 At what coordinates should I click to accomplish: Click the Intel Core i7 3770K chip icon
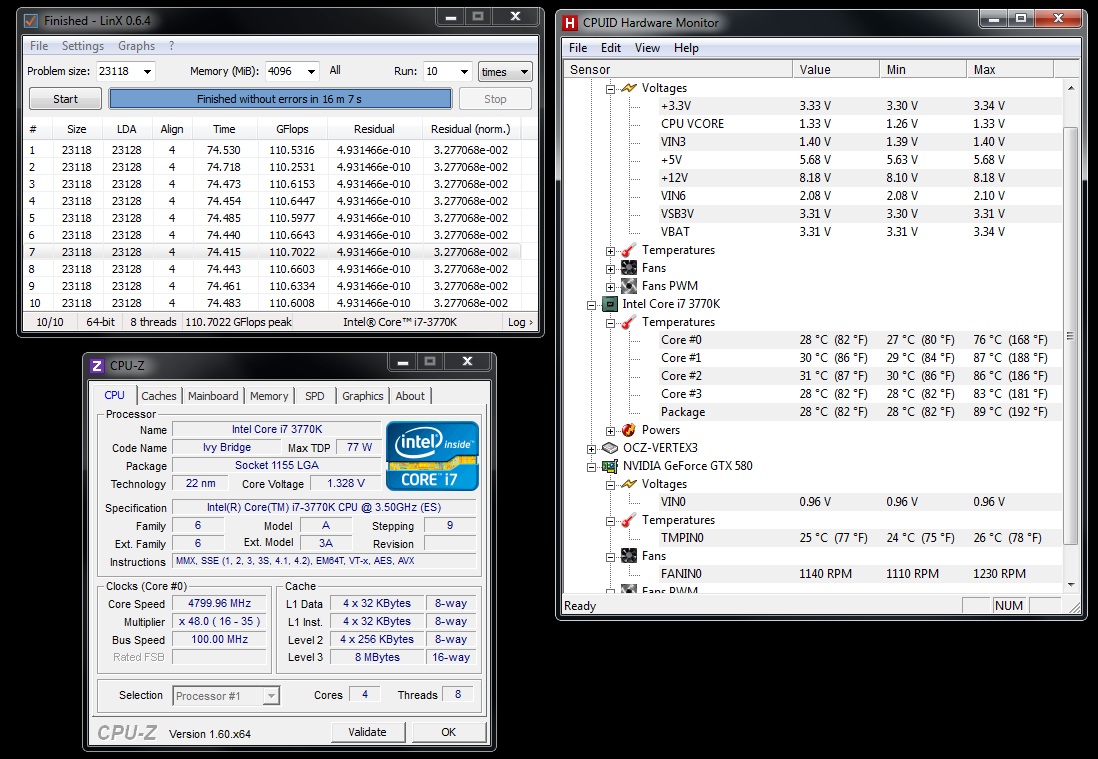[x=609, y=304]
